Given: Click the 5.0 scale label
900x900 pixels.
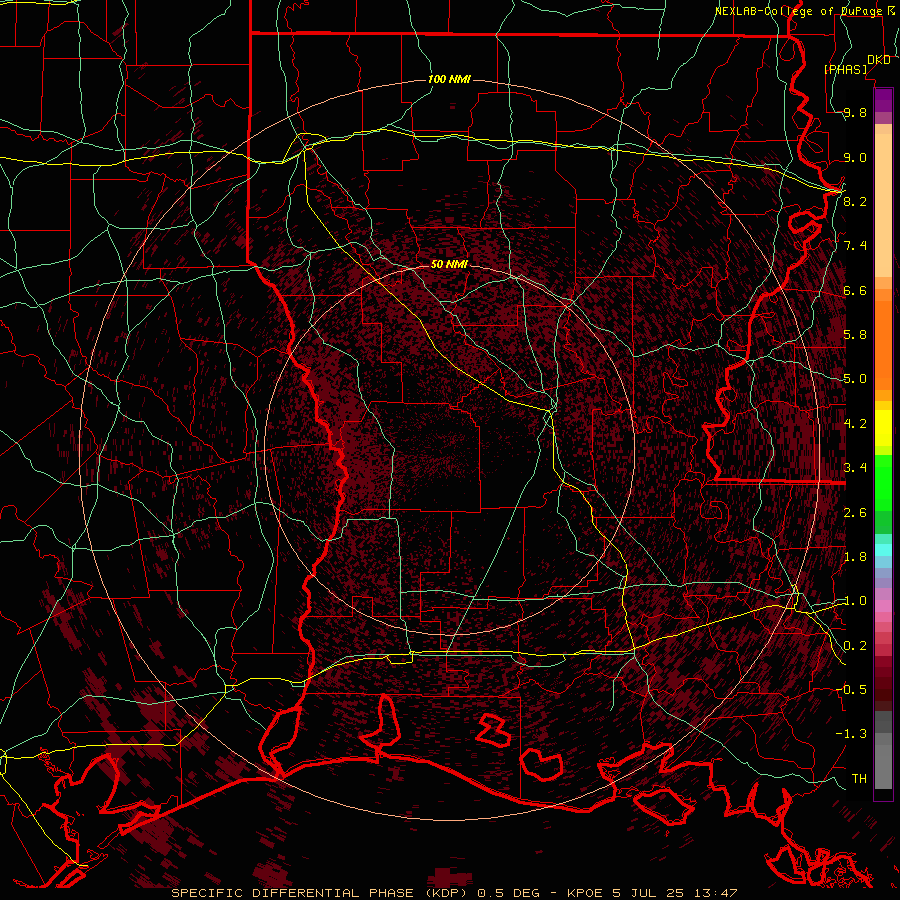Looking at the screenshot, I should tap(855, 379).
